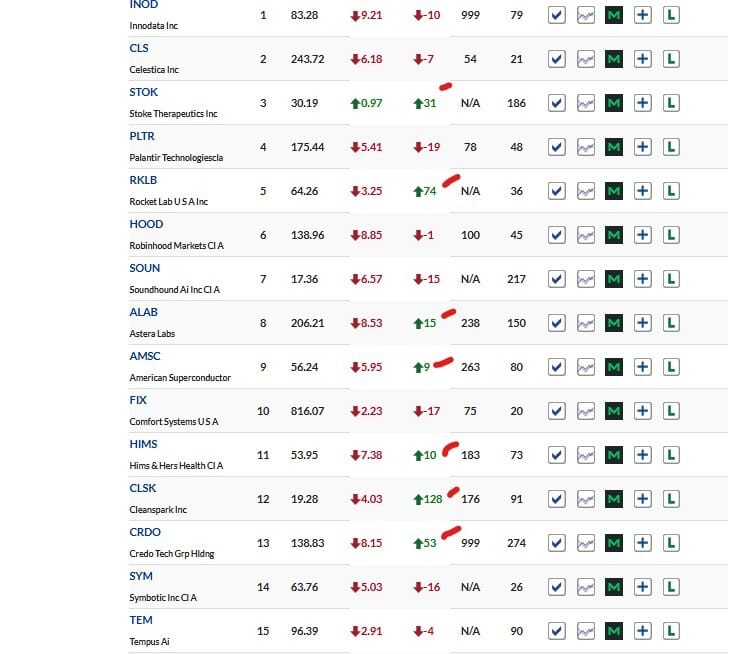Open the chart icon for PLTR
This screenshot has width=753, height=654.
tap(585, 147)
